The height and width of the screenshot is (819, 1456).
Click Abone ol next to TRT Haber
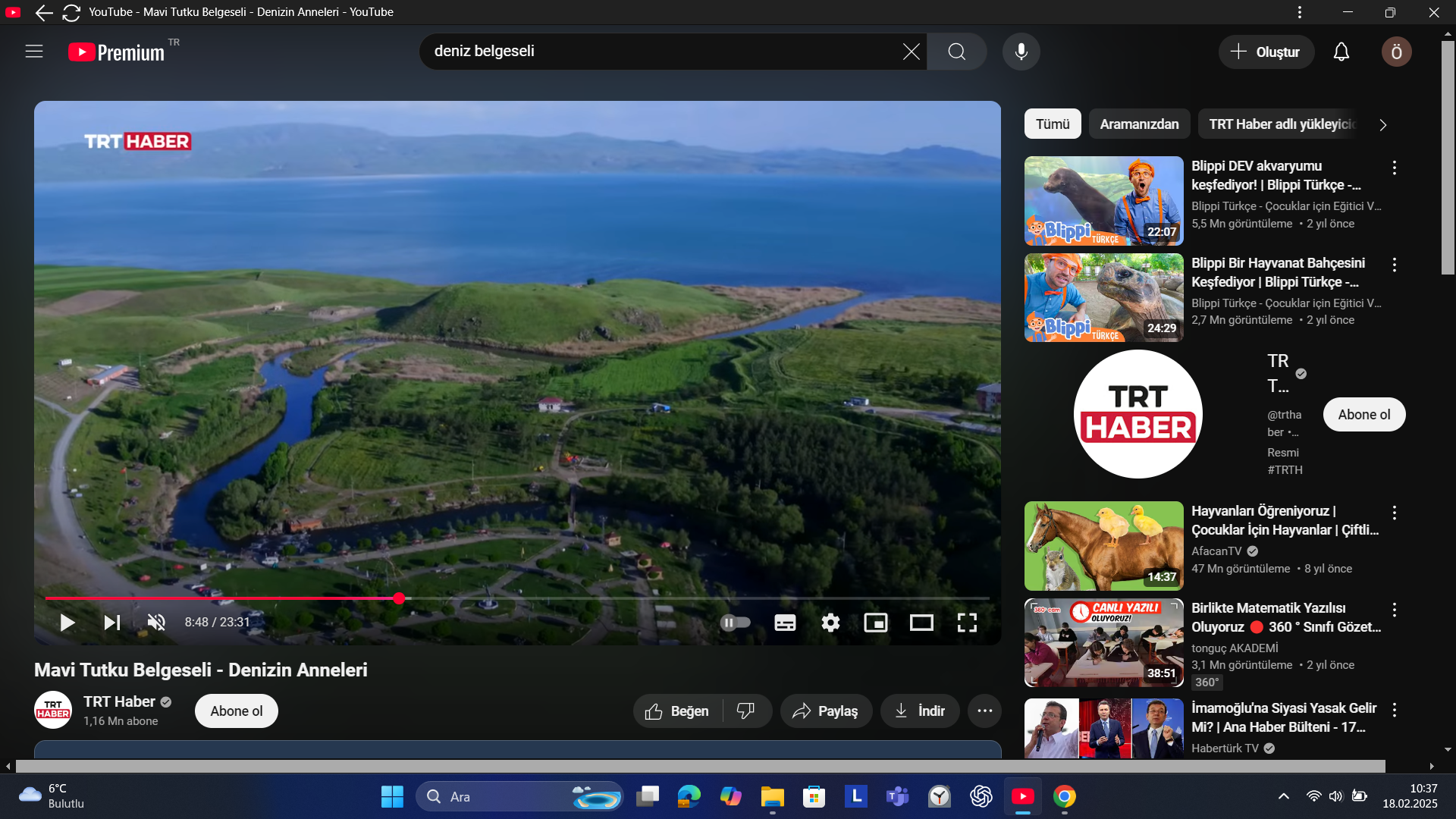tap(236, 711)
